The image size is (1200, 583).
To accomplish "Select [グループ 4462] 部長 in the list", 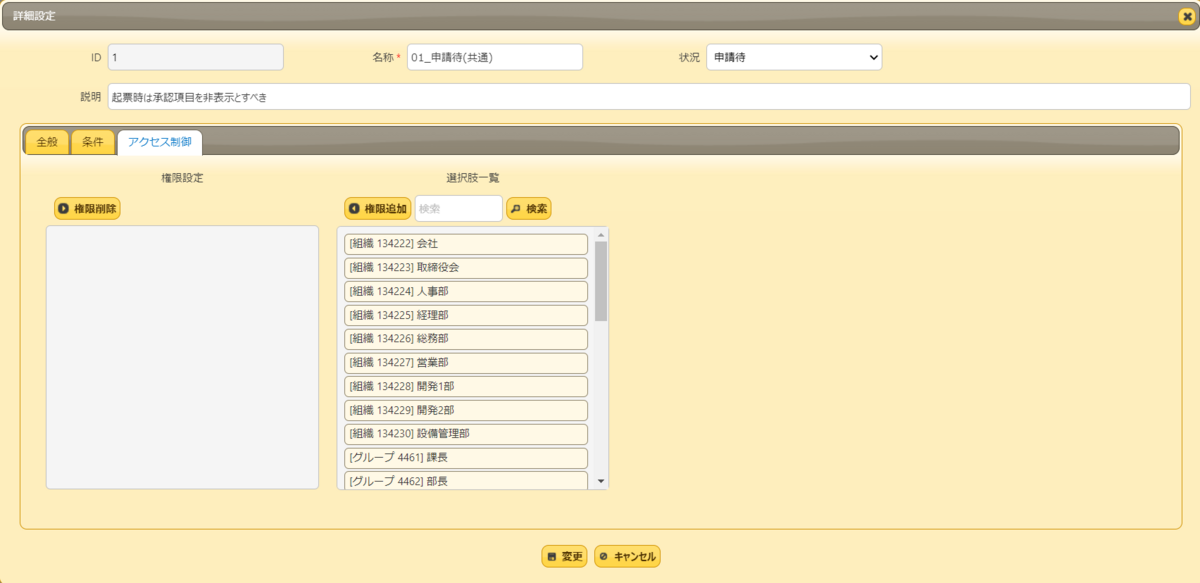I will 466,481.
